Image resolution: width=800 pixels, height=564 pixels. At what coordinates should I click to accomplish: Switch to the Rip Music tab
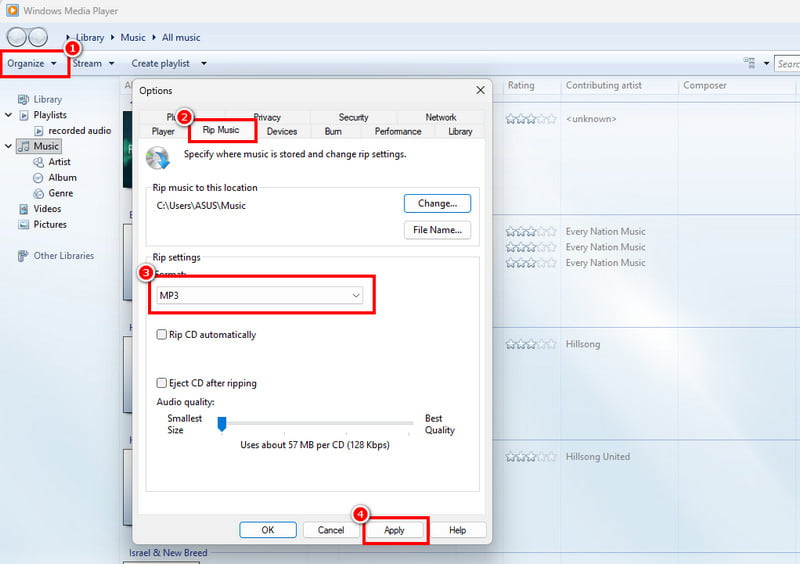pos(221,130)
